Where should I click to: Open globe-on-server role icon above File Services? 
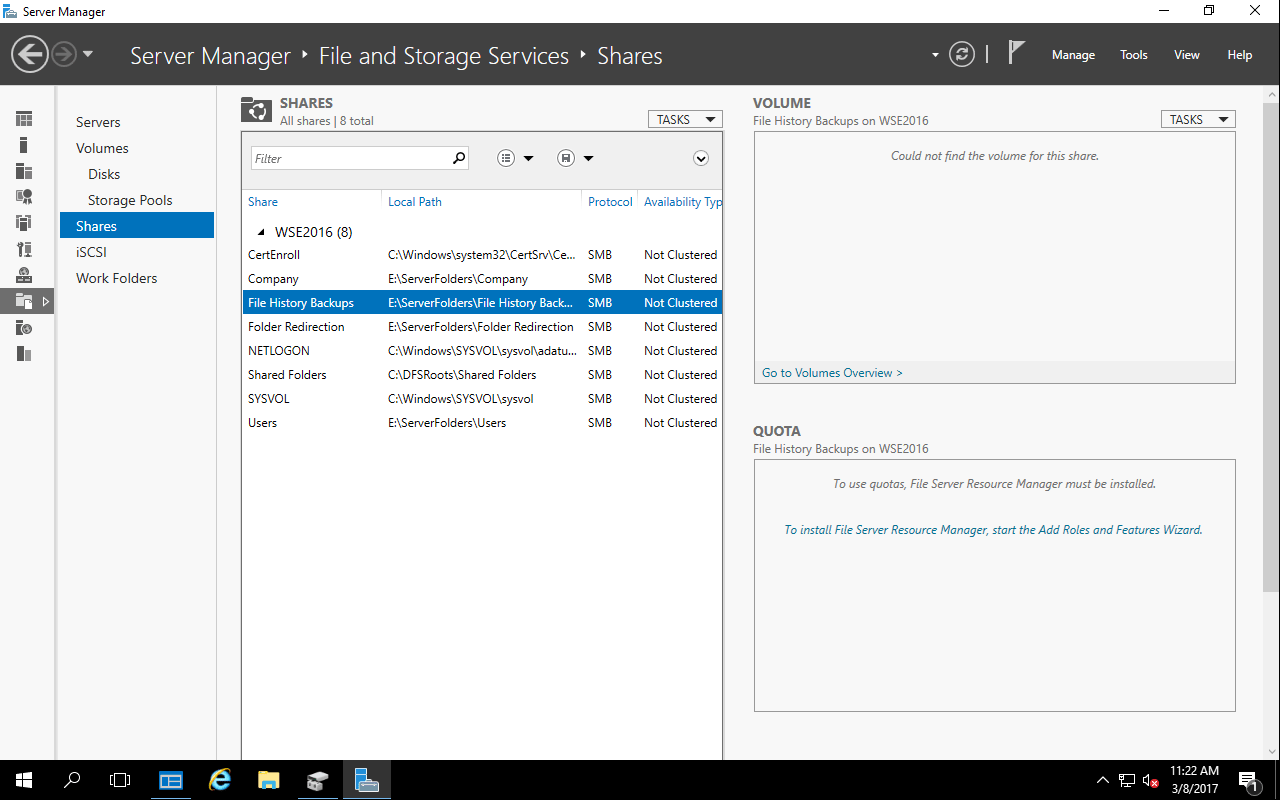pyautogui.click(x=24, y=275)
